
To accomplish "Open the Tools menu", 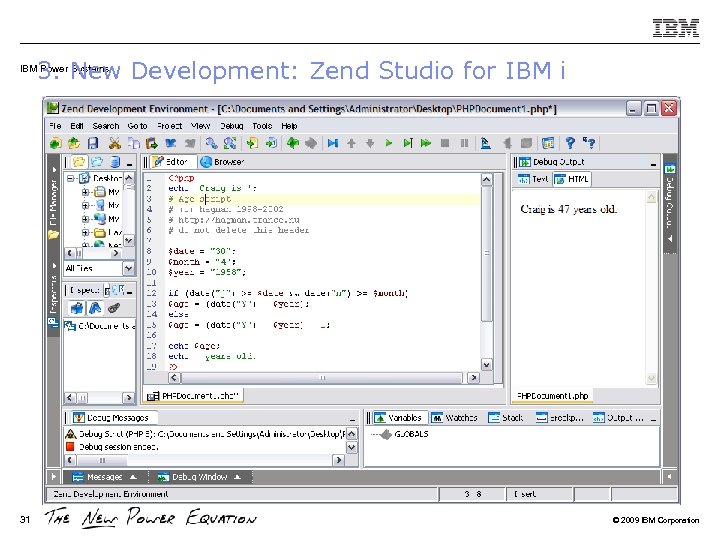I will coord(262,126).
